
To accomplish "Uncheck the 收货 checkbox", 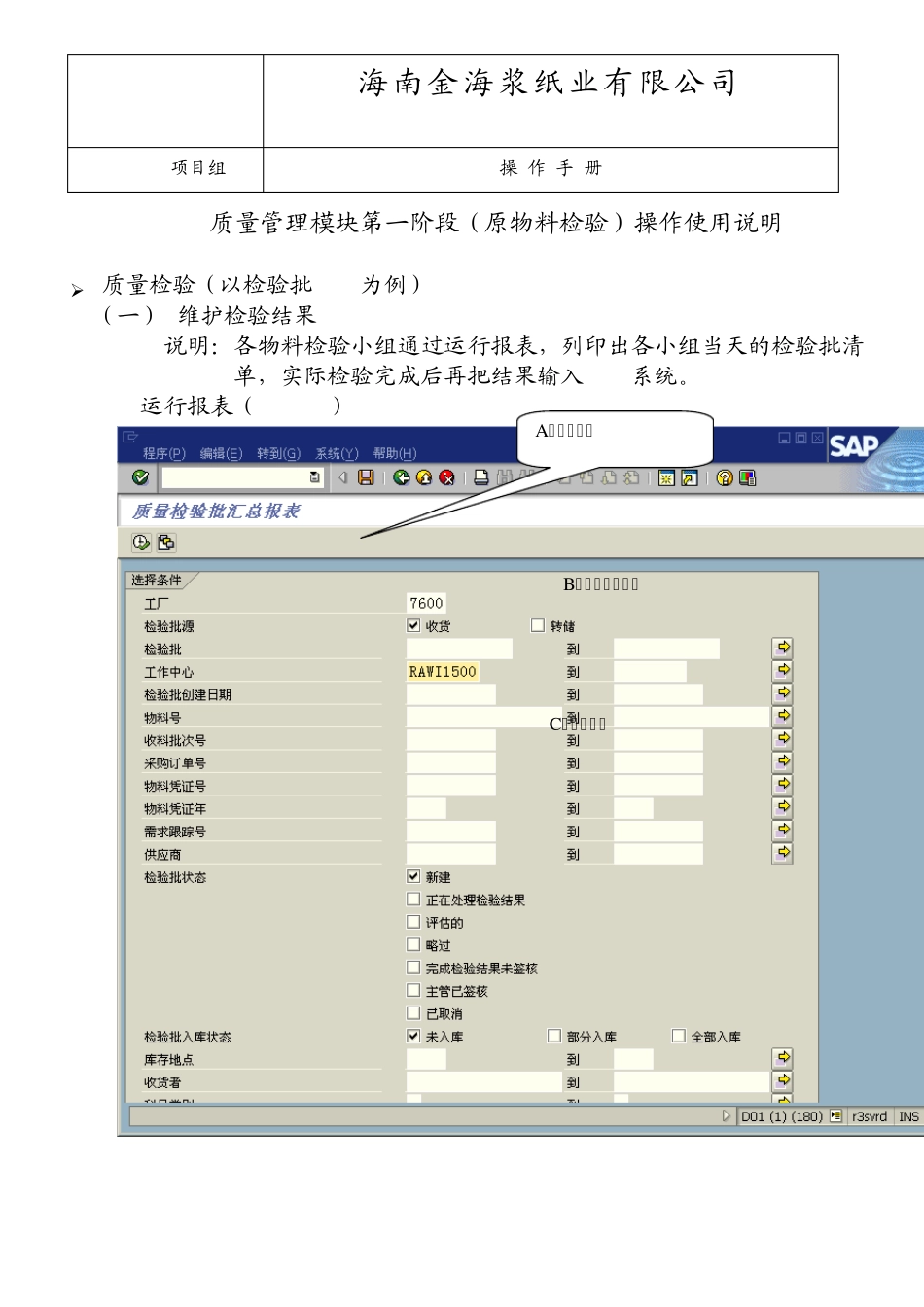I will coord(413,625).
